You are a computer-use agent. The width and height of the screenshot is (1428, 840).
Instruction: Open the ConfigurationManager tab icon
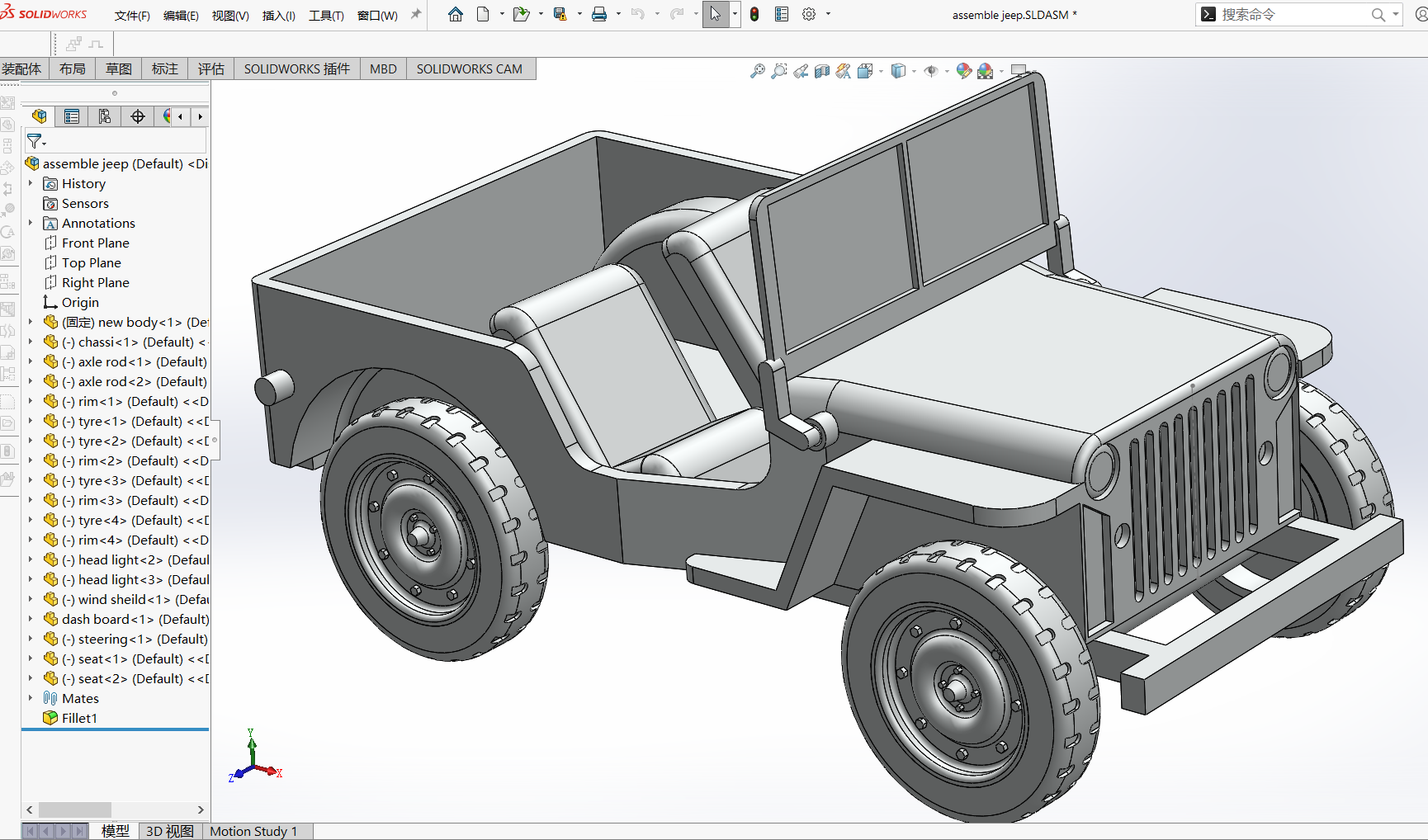point(105,116)
